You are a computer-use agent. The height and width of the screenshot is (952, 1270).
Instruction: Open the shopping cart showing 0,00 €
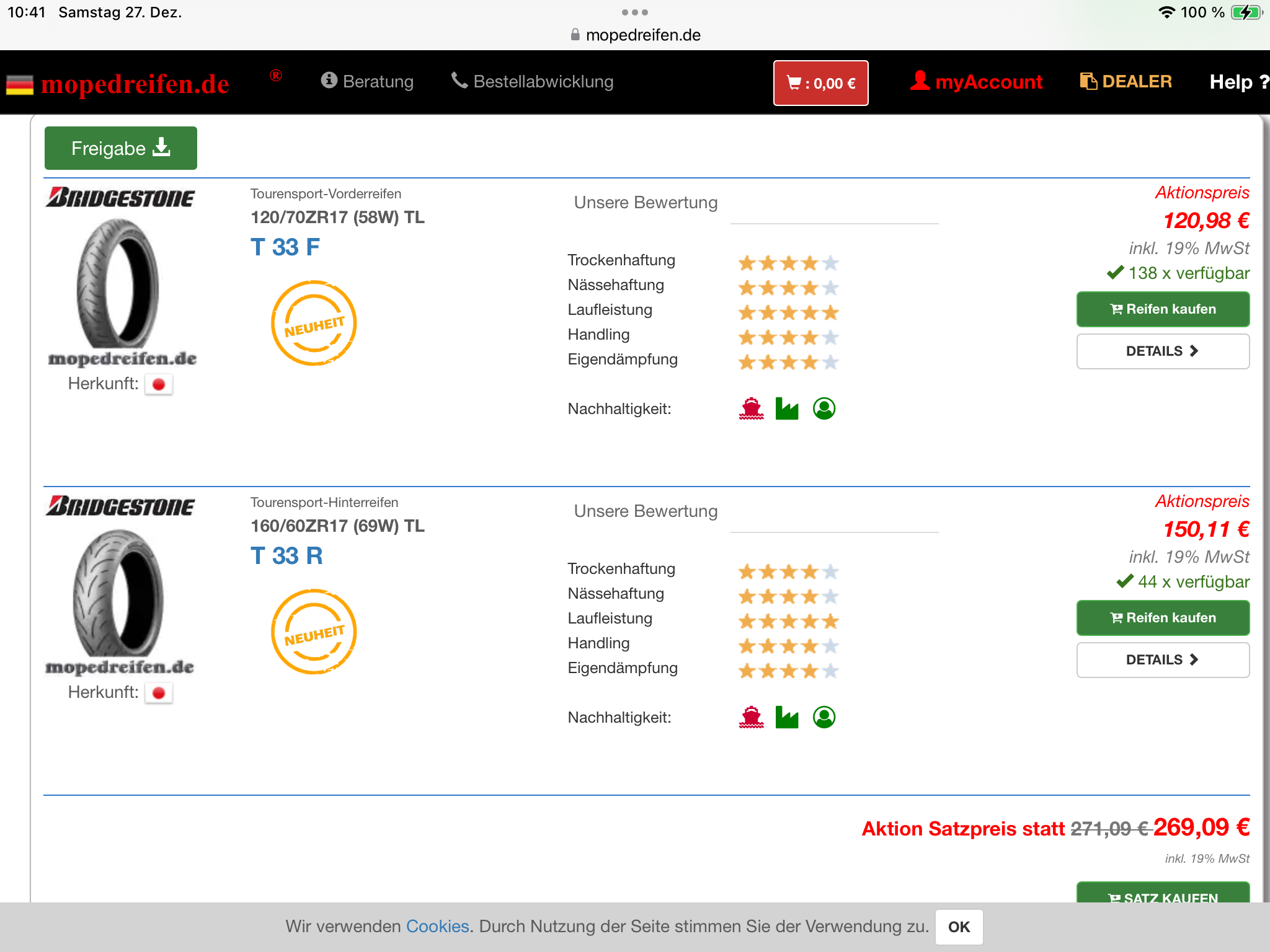click(820, 83)
